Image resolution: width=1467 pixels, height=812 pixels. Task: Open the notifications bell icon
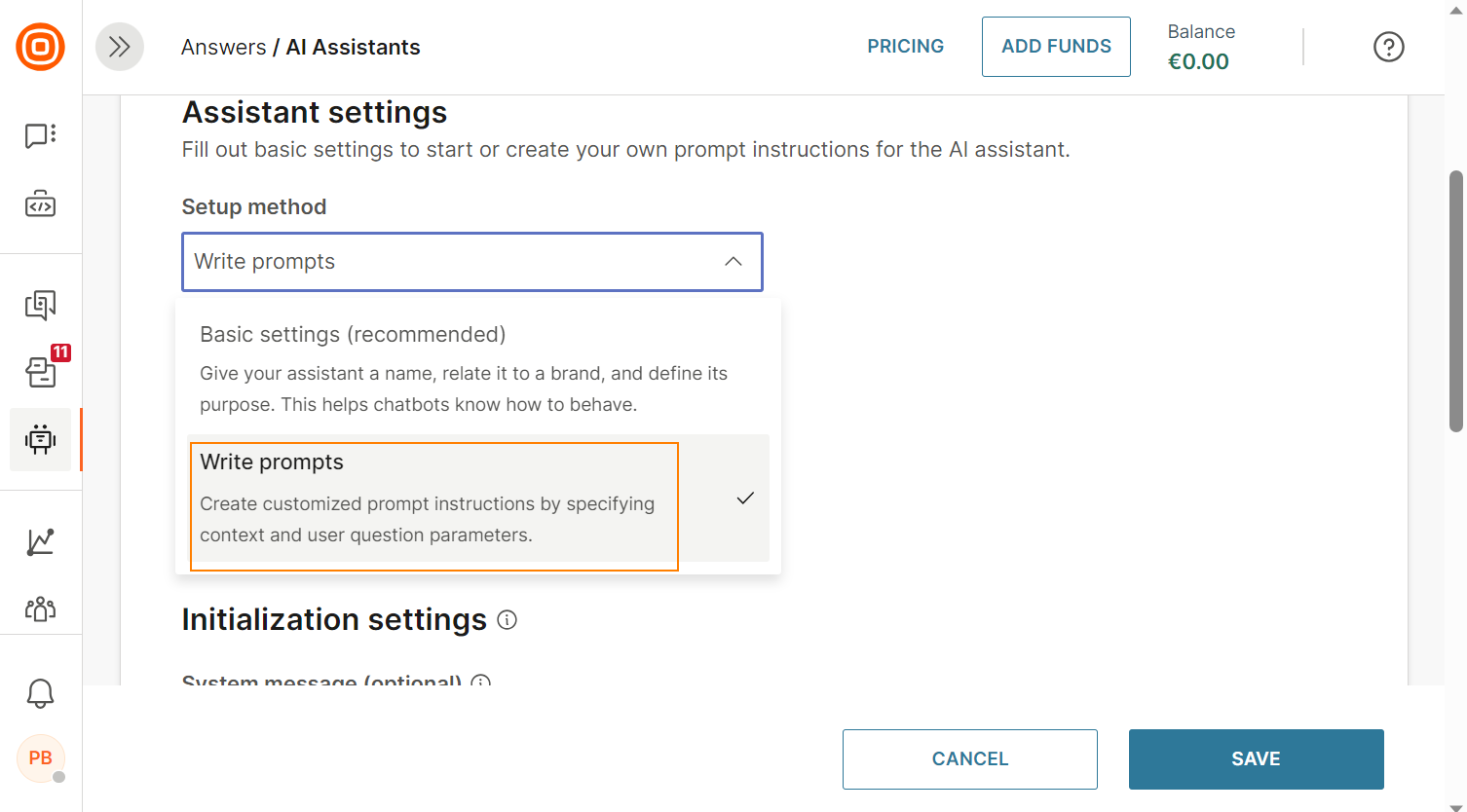(x=40, y=693)
